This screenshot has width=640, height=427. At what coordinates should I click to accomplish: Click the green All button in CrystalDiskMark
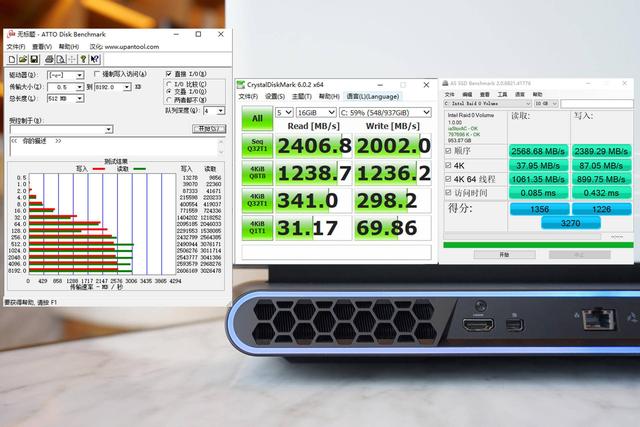[257, 118]
